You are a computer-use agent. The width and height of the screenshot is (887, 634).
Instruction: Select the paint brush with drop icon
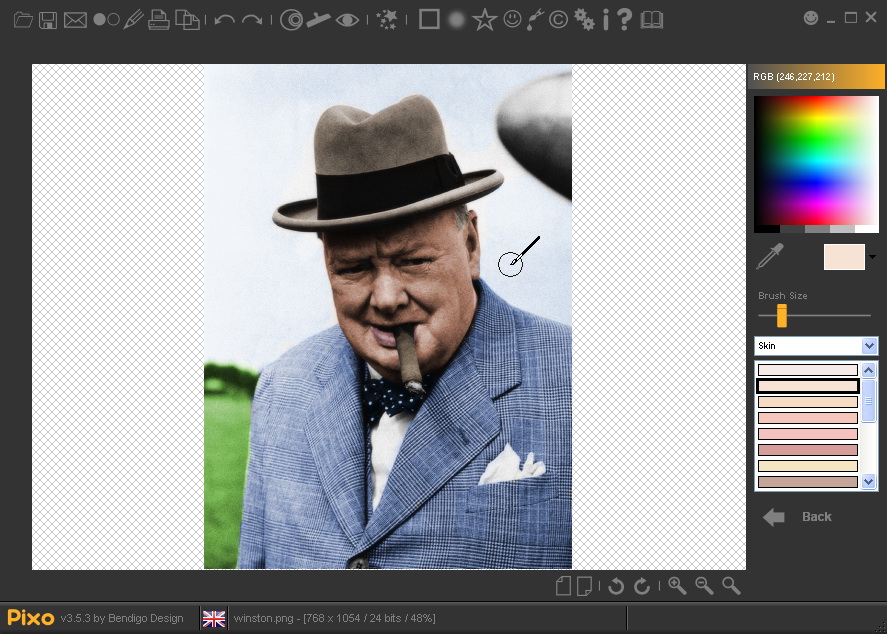click(x=535, y=20)
